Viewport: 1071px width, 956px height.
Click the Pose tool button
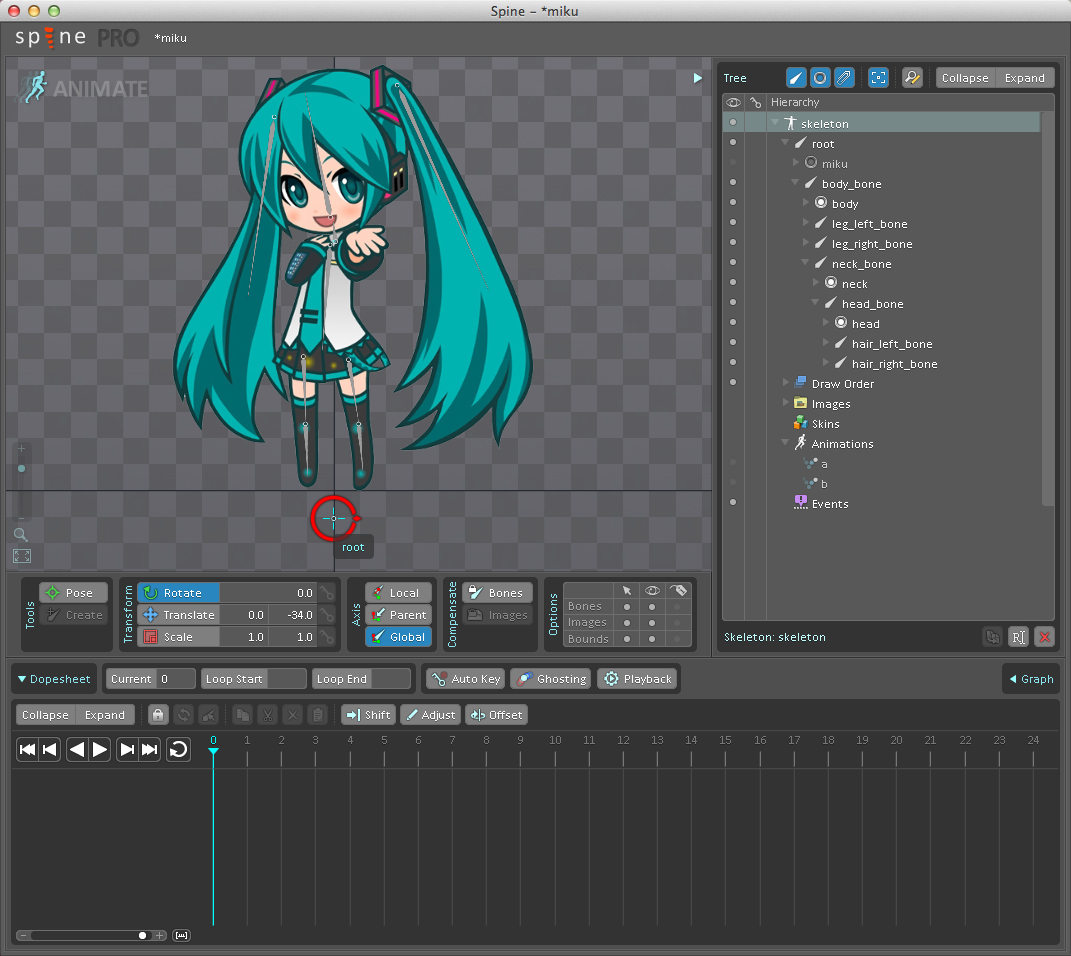click(x=74, y=593)
